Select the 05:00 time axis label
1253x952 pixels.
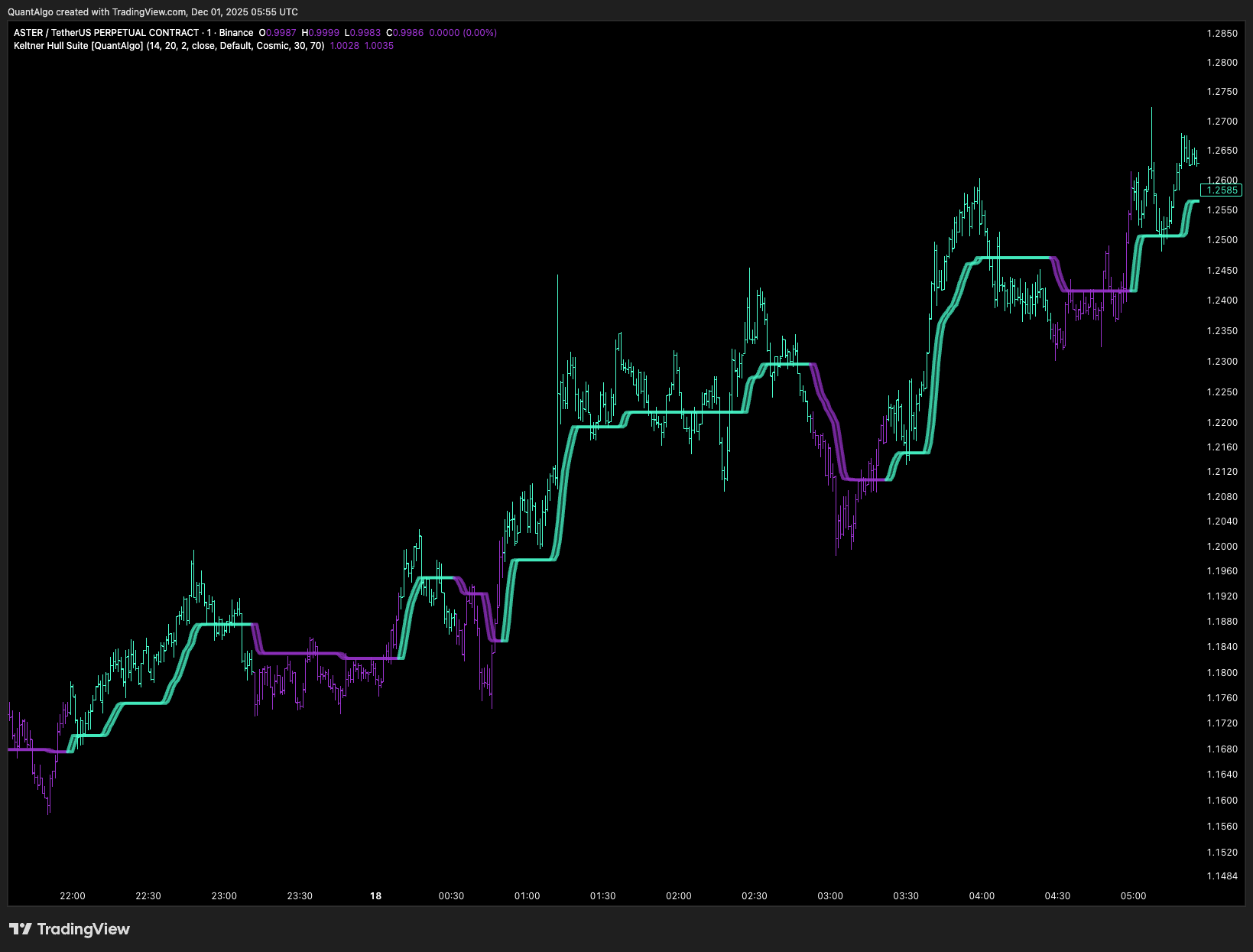[1133, 896]
